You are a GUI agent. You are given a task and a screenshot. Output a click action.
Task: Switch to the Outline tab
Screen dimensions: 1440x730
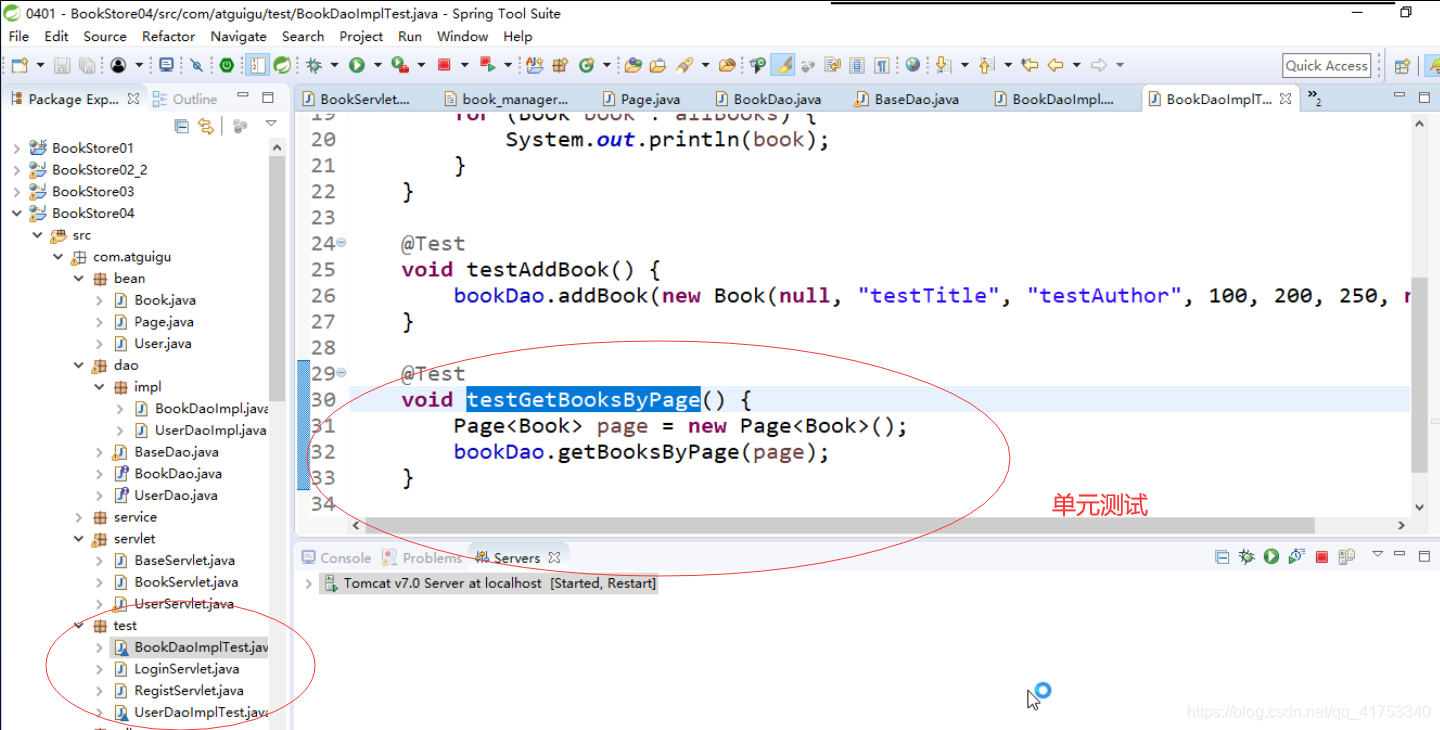[185, 99]
